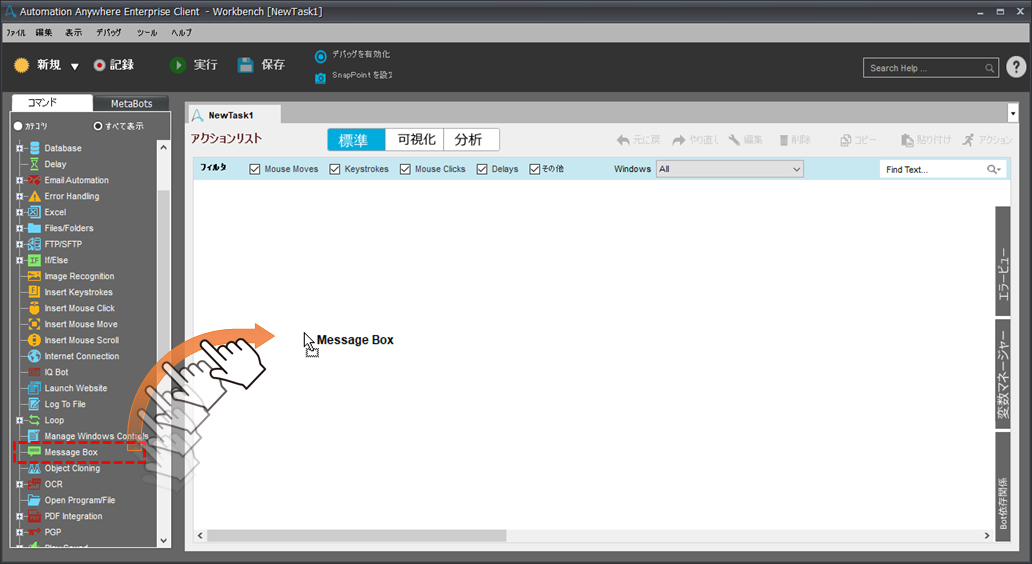1032x564 pixels.
Task: Open the デバッグ menu
Action: (x=109, y=32)
